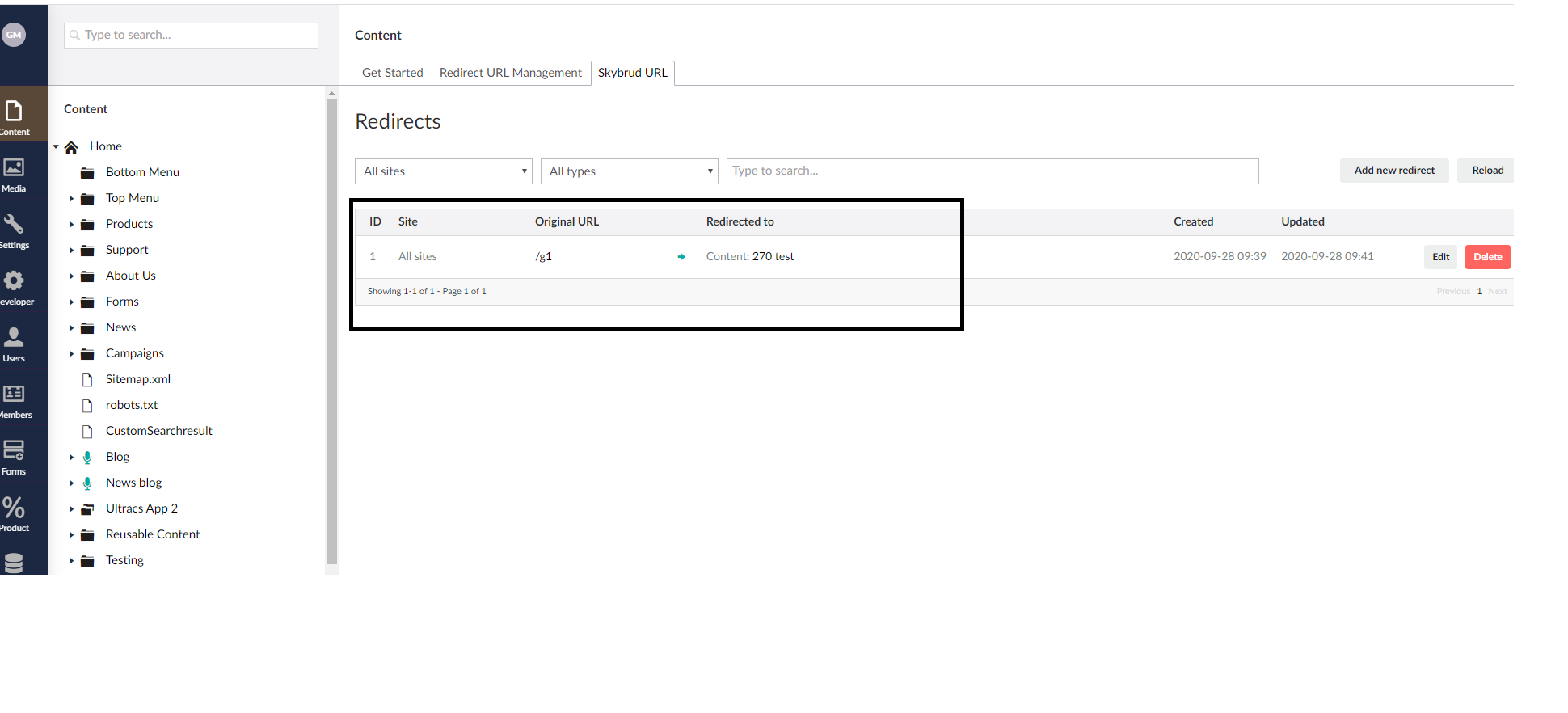Open the Media section icon

pyautogui.click(x=14, y=167)
